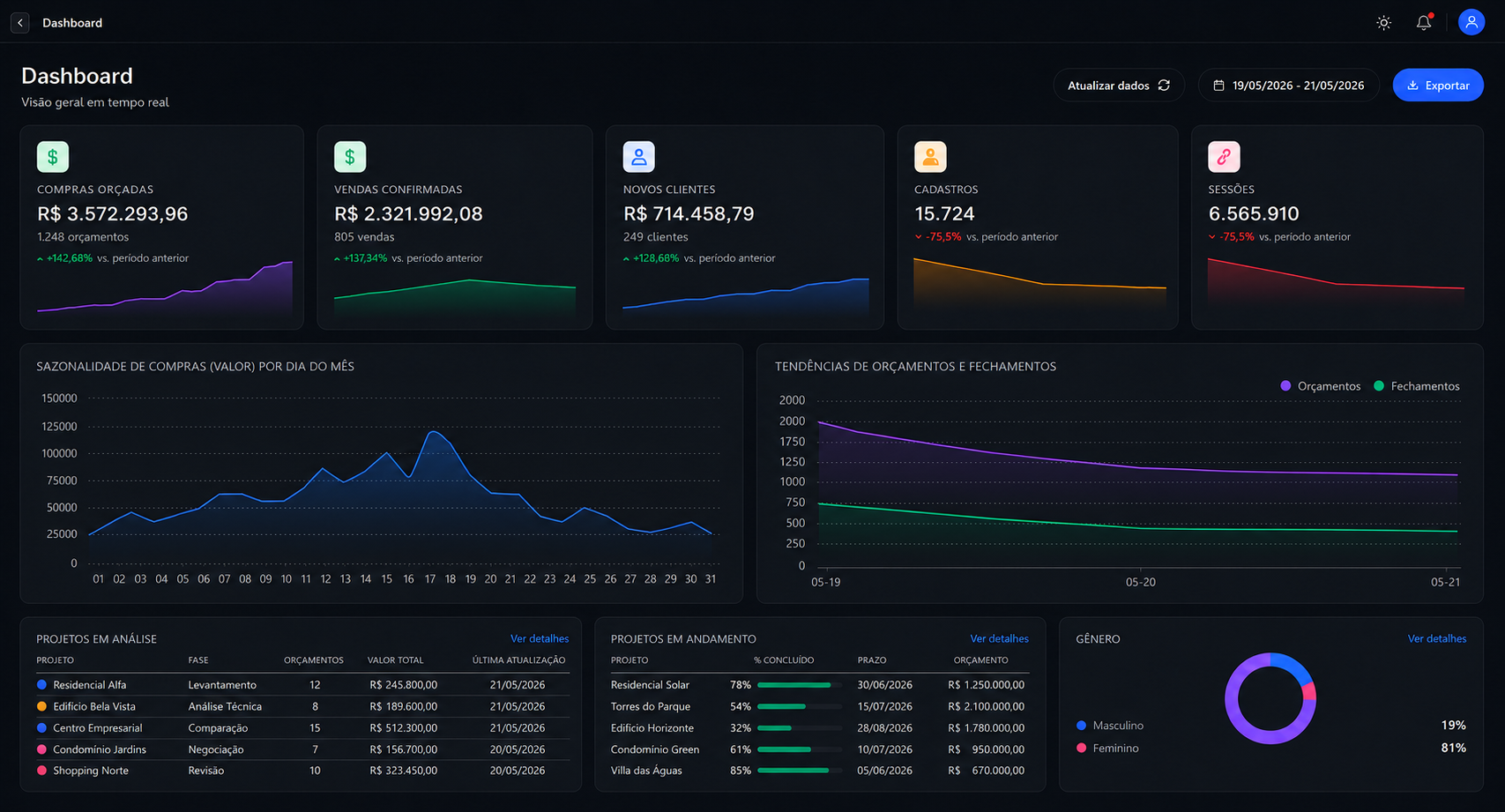Click the download icon in Exportar
The height and width of the screenshot is (812, 1505).
(x=1412, y=86)
